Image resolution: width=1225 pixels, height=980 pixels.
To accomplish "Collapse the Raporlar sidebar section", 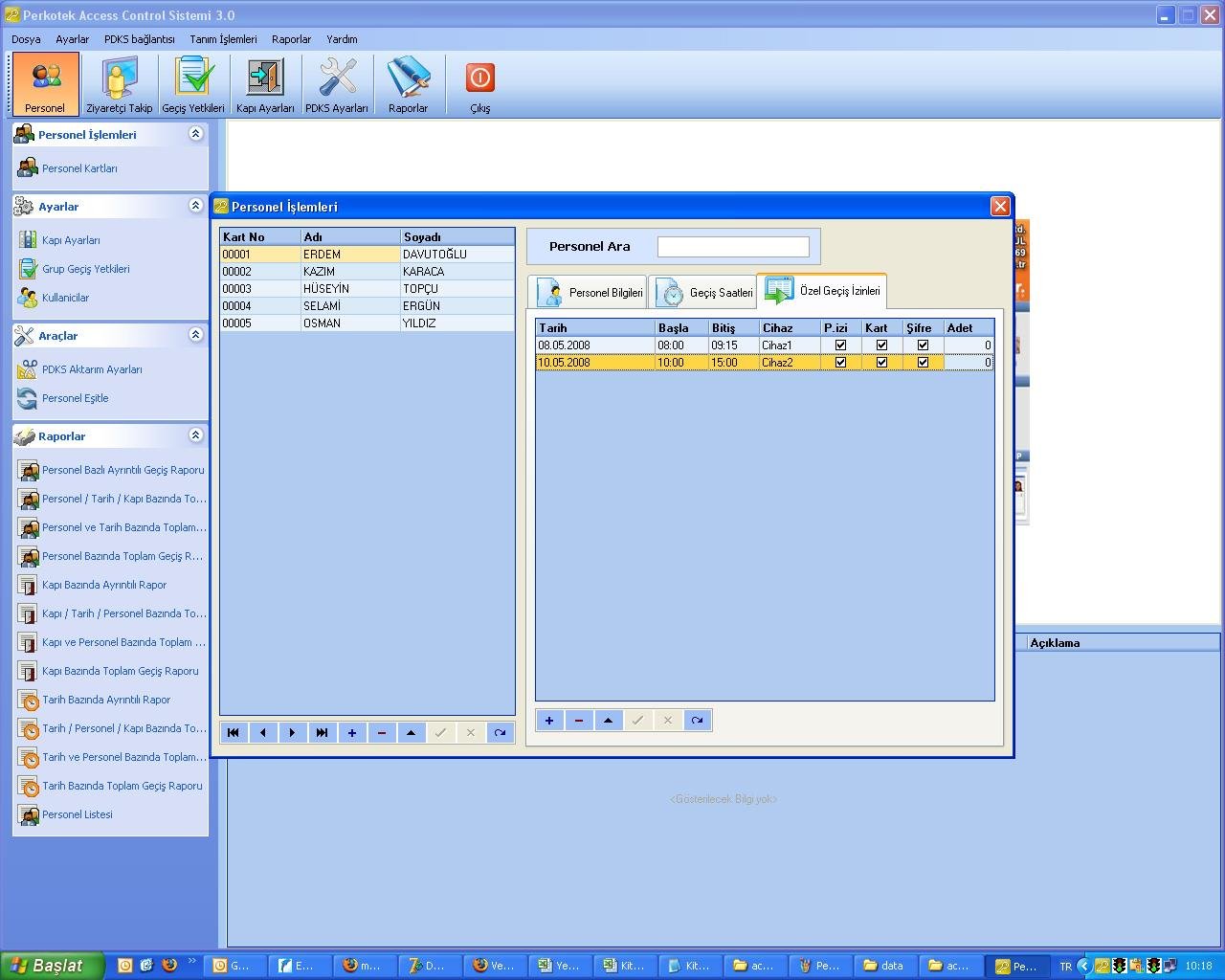I will [x=195, y=435].
